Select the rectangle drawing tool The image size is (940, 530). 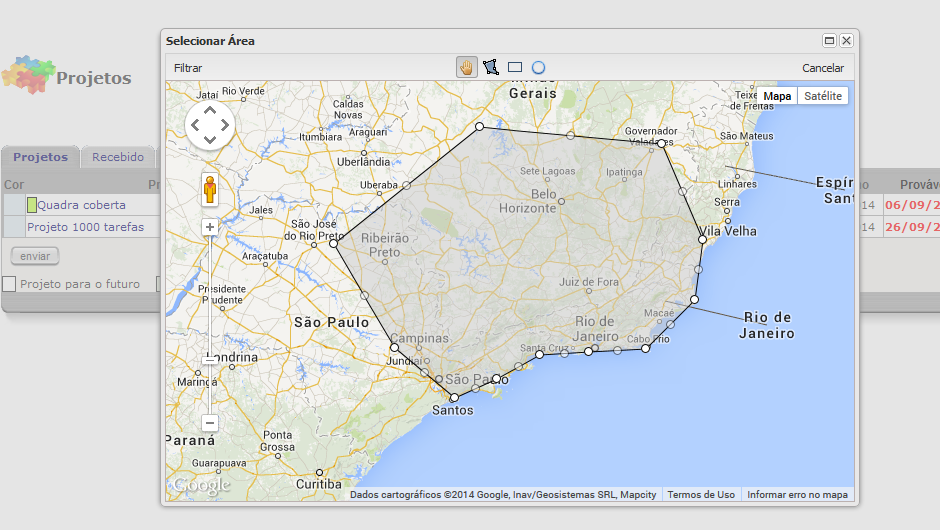point(515,67)
